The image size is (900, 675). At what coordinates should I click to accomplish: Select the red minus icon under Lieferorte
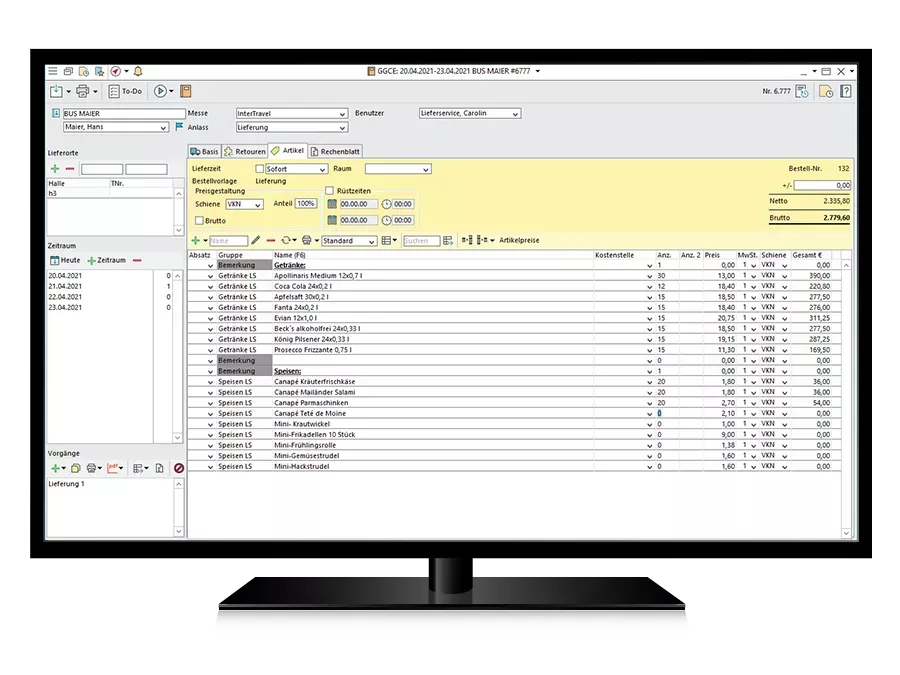pos(70,168)
